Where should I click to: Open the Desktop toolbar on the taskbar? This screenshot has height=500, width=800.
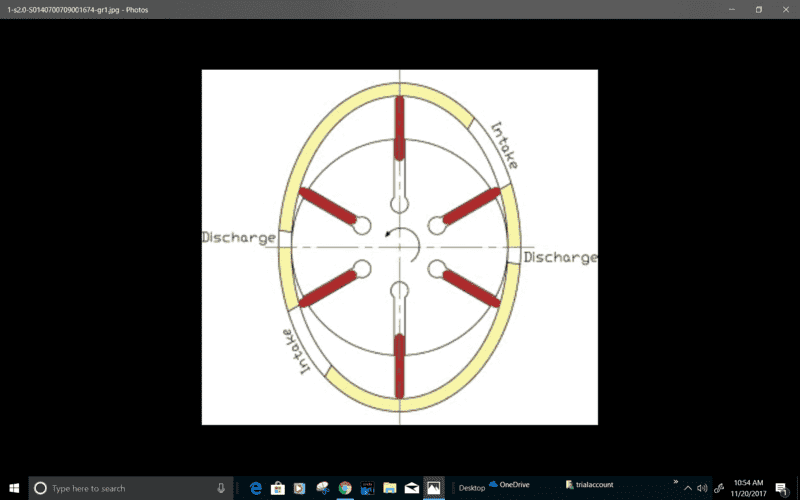click(x=472, y=488)
